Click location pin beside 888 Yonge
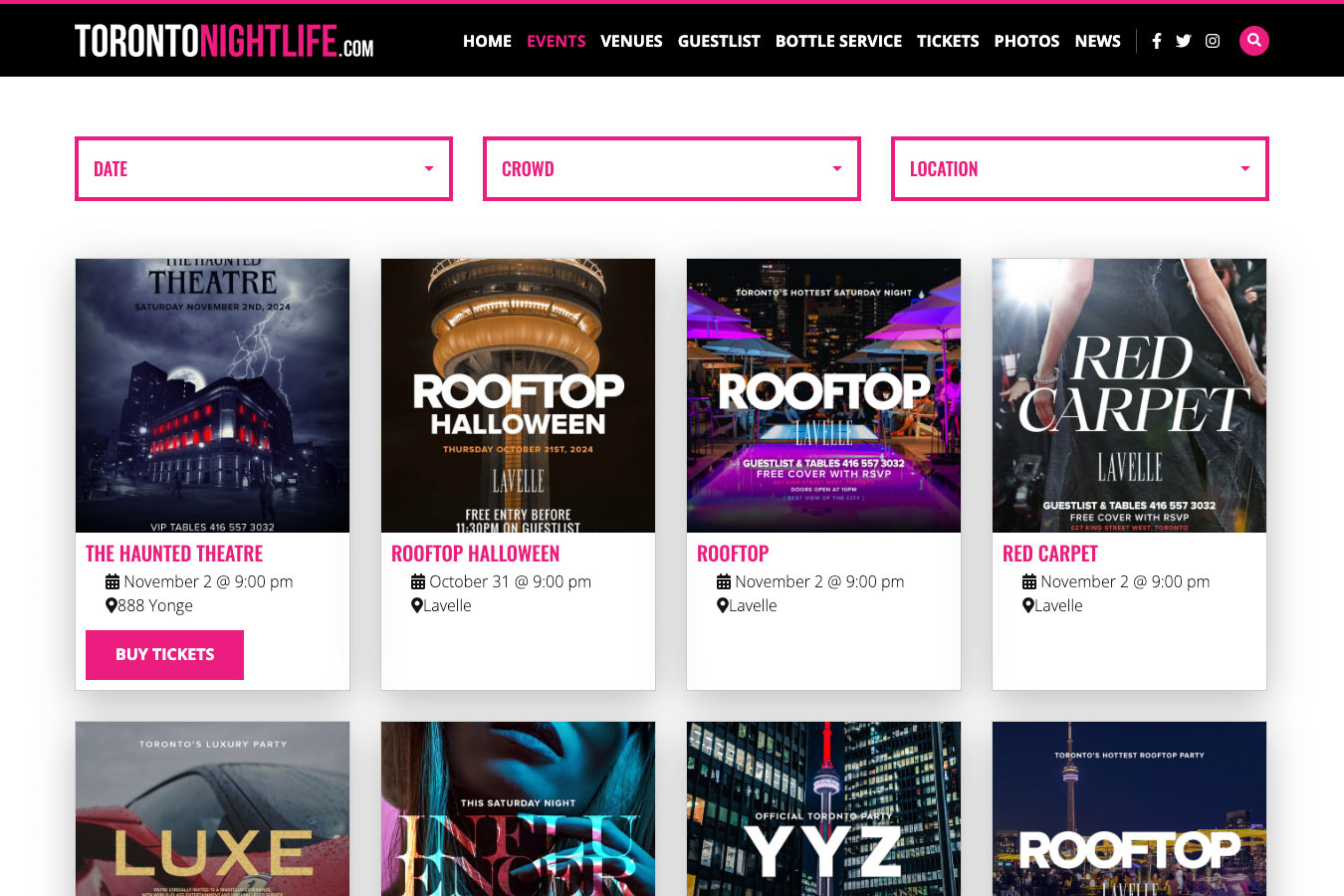This screenshot has width=1344, height=896. coord(112,605)
